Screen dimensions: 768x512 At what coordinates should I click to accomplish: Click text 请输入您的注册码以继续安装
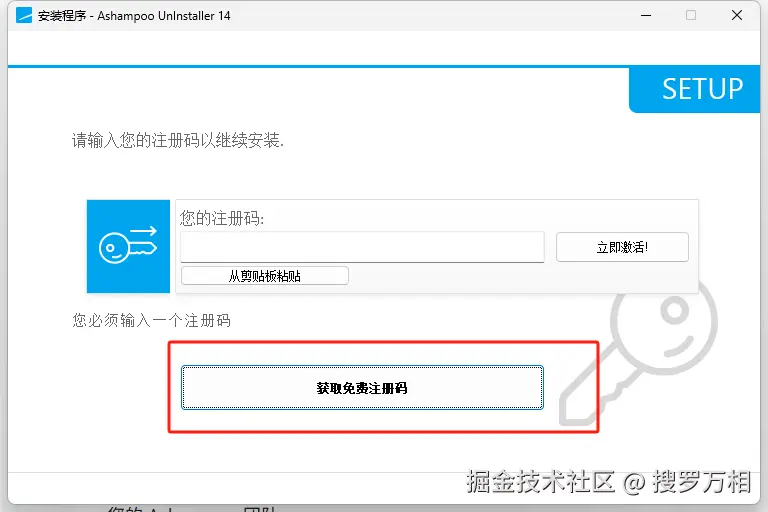click(x=178, y=141)
